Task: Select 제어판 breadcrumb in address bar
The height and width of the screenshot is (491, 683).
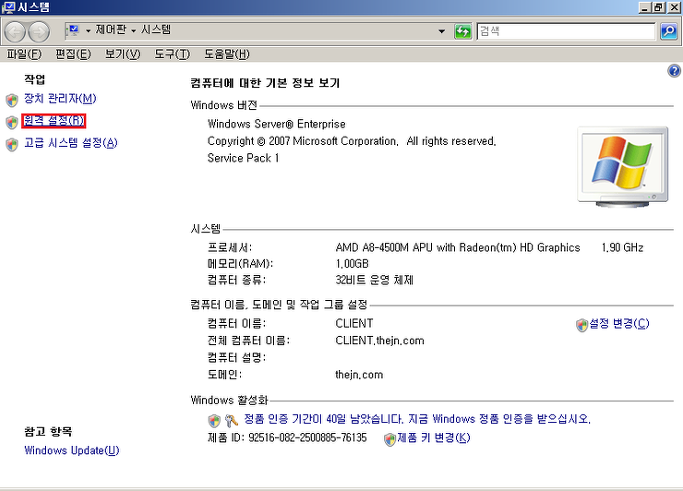Action: point(111,30)
